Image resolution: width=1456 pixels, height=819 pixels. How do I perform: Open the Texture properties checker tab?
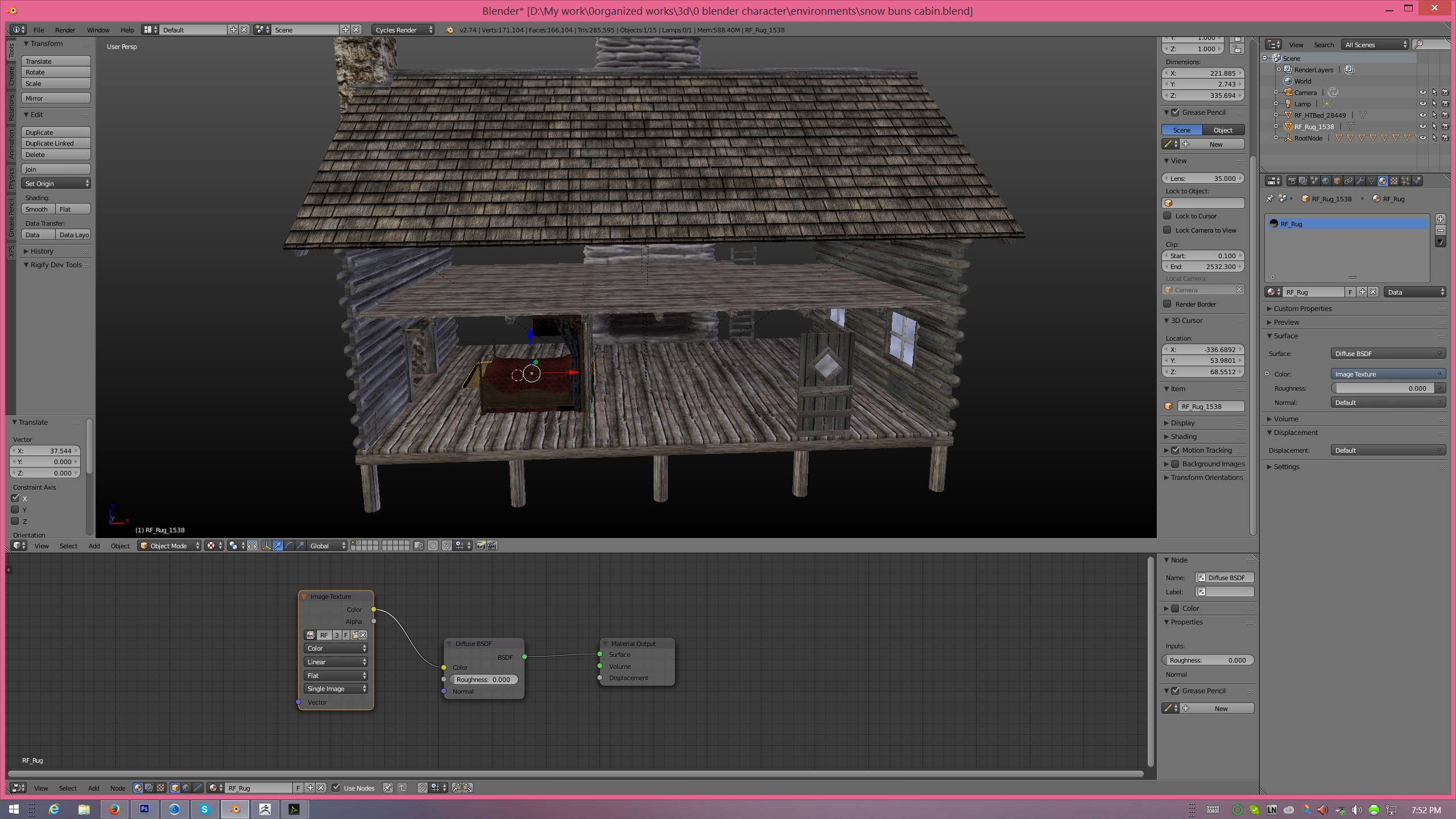pyautogui.click(x=1394, y=181)
